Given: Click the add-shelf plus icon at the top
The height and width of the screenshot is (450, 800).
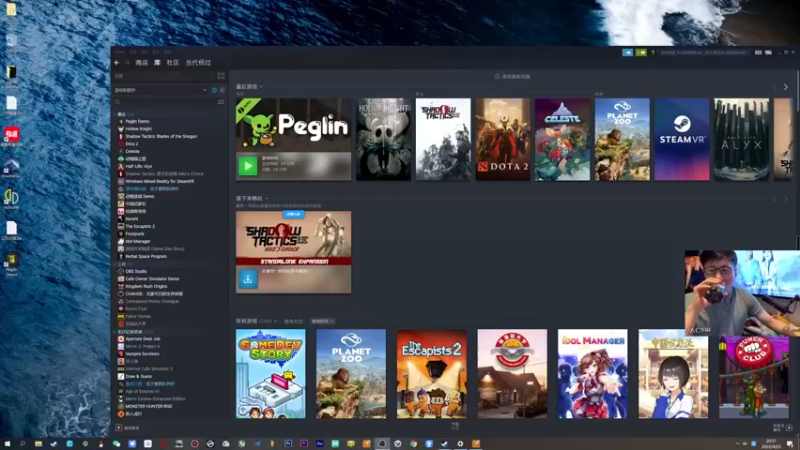Looking at the screenshot, I should tap(497, 77).
